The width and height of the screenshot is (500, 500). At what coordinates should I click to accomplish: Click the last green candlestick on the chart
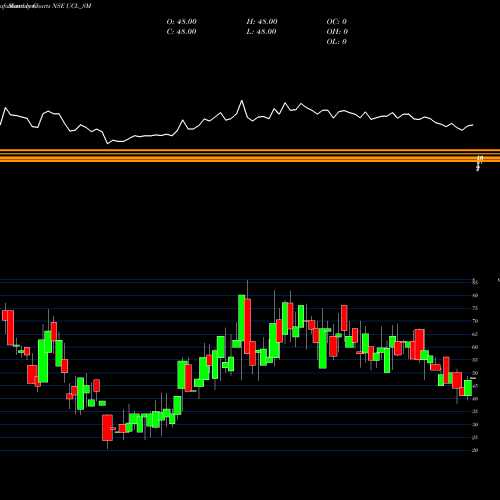pos(468,388)
